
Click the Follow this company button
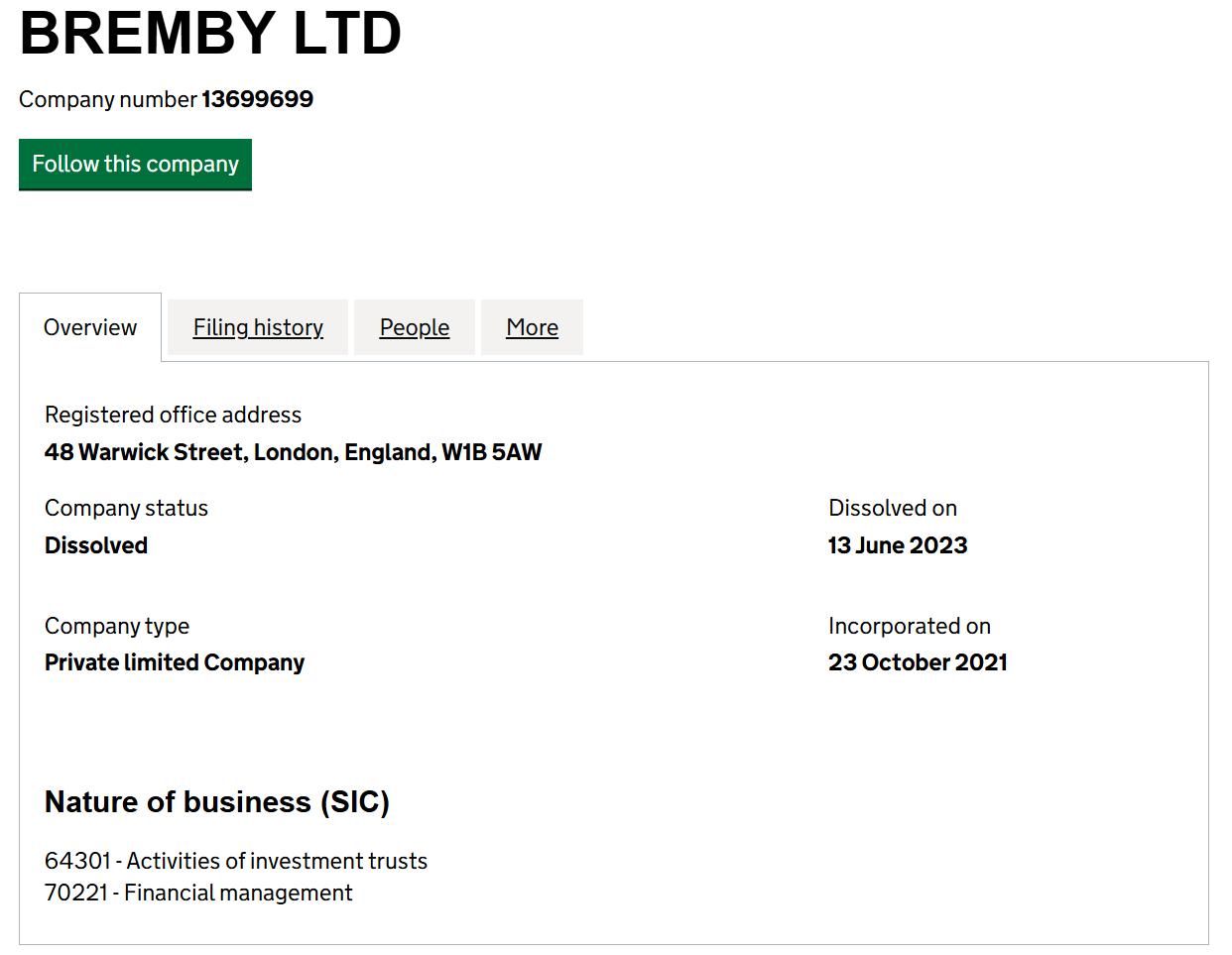pos(135,164)
